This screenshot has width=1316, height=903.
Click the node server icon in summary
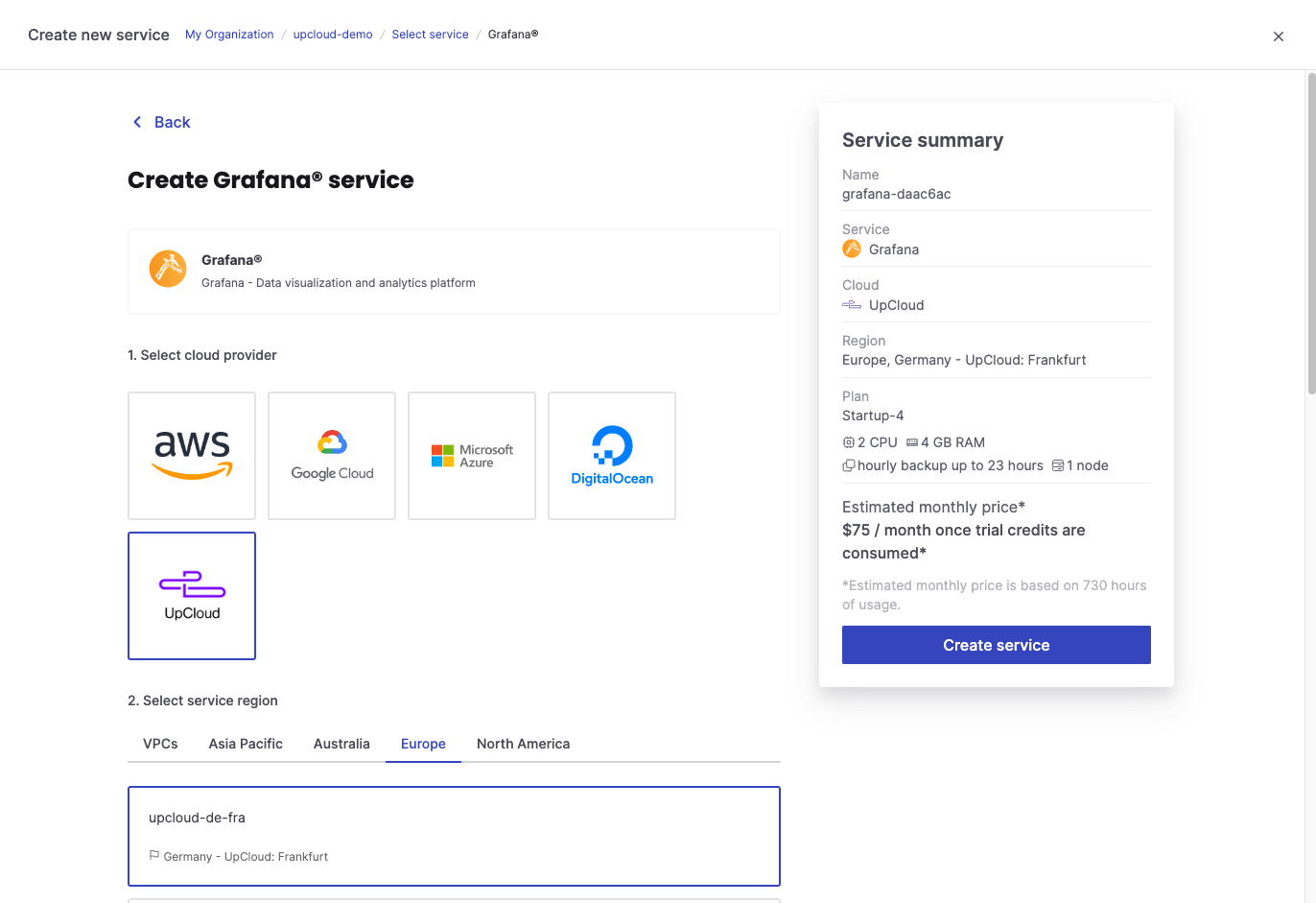click(1058, 465)
